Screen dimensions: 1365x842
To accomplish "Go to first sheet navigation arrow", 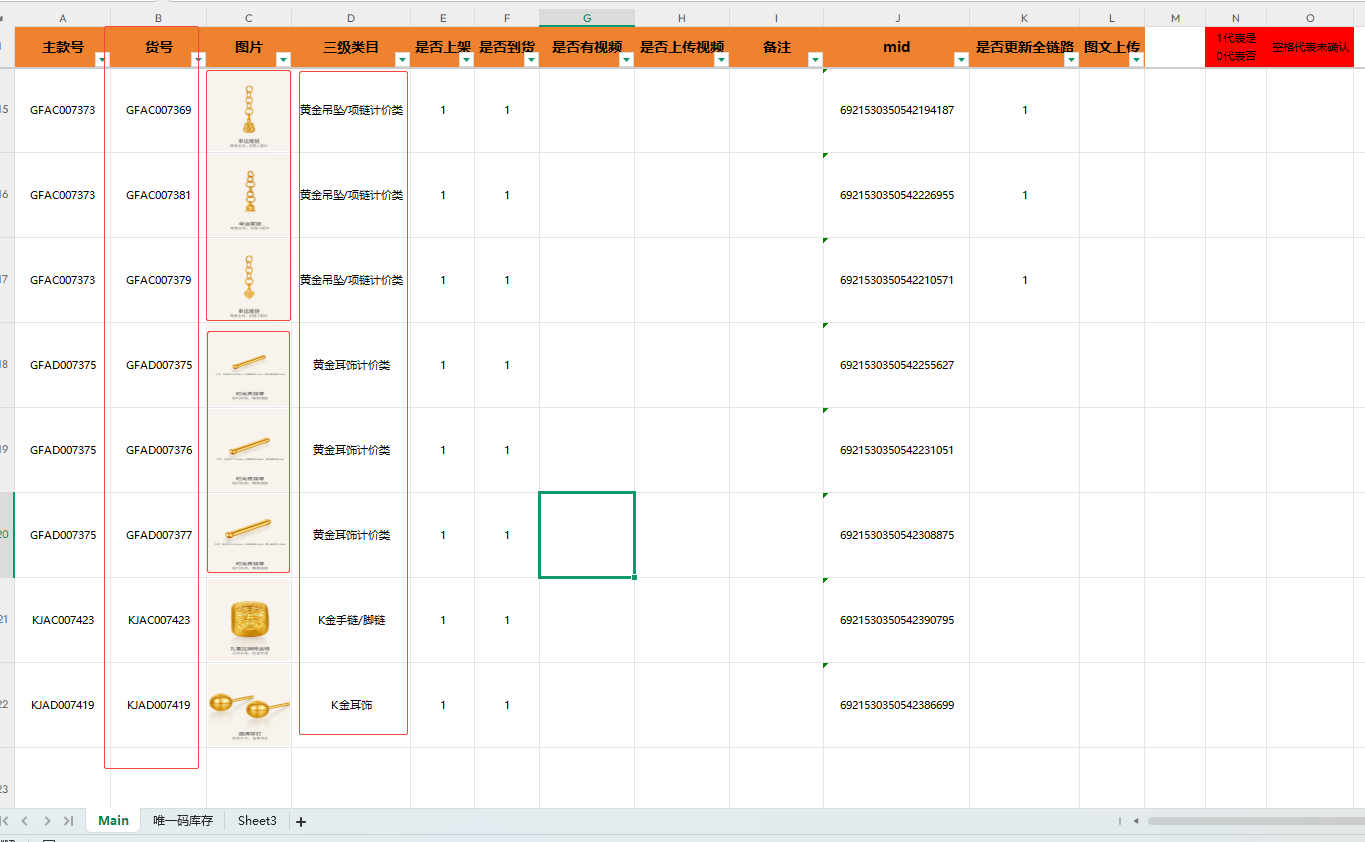I will 6,821.
